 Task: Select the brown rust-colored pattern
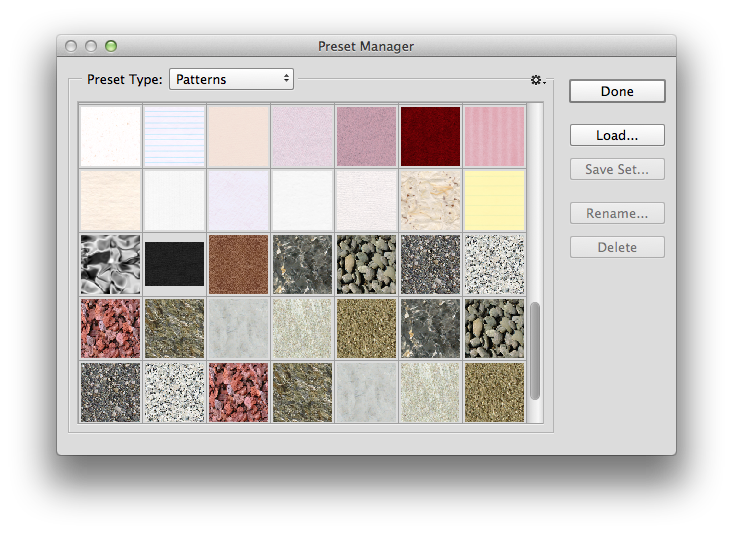tap(238, 265)
